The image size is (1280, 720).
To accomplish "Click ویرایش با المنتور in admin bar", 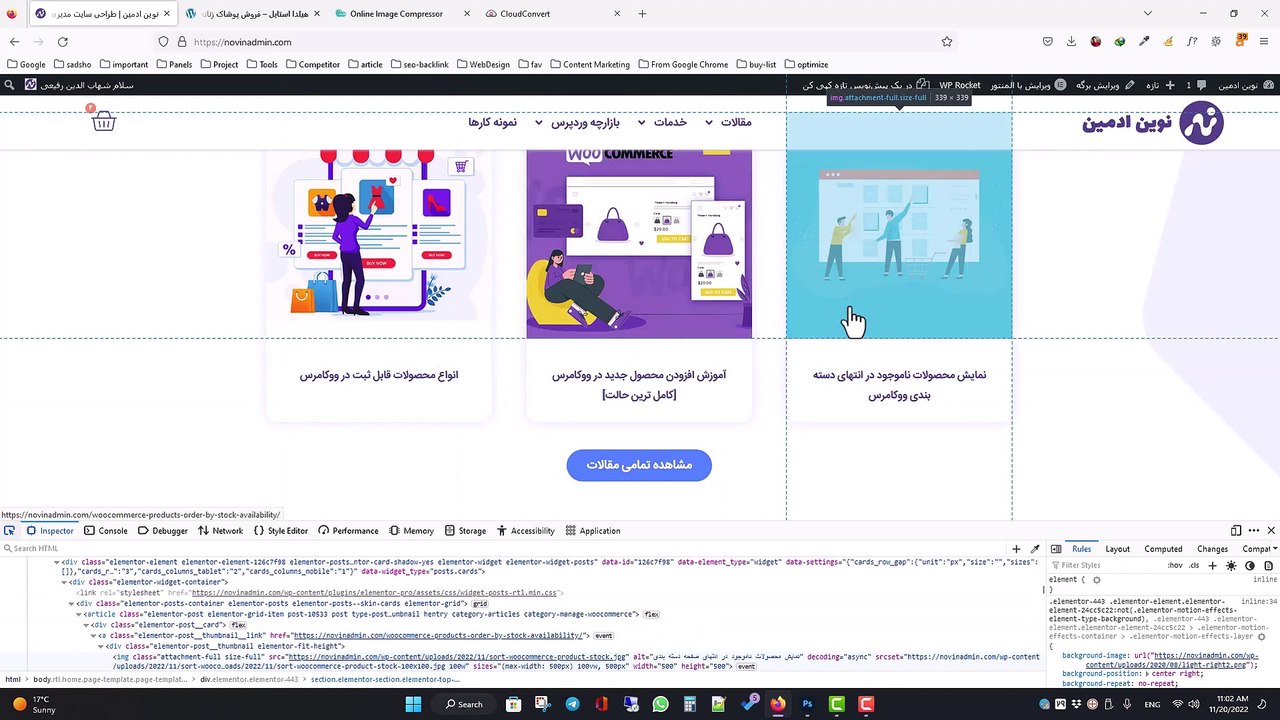I will click(x=1028, y=85).
